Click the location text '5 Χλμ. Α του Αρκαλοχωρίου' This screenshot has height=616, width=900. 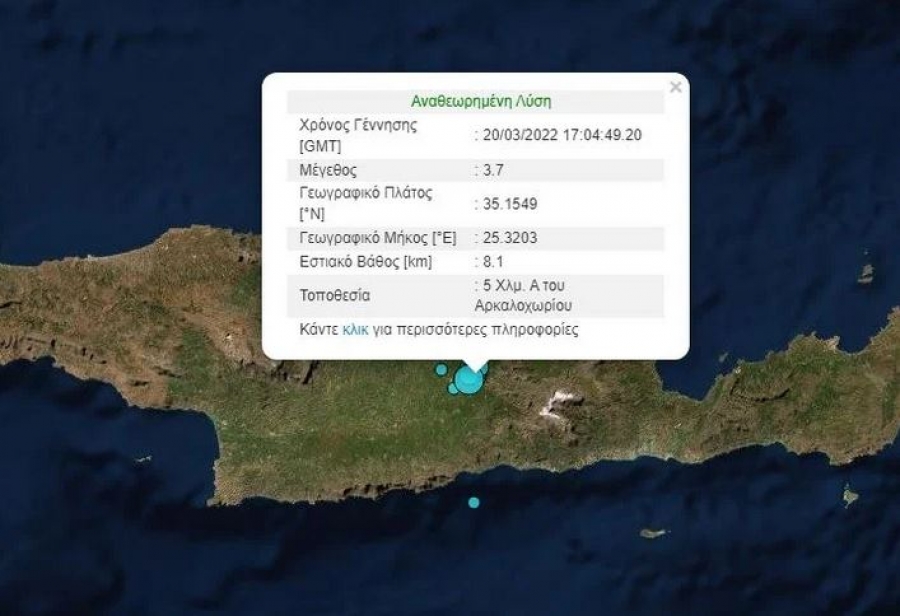click(x=530, y=296)
